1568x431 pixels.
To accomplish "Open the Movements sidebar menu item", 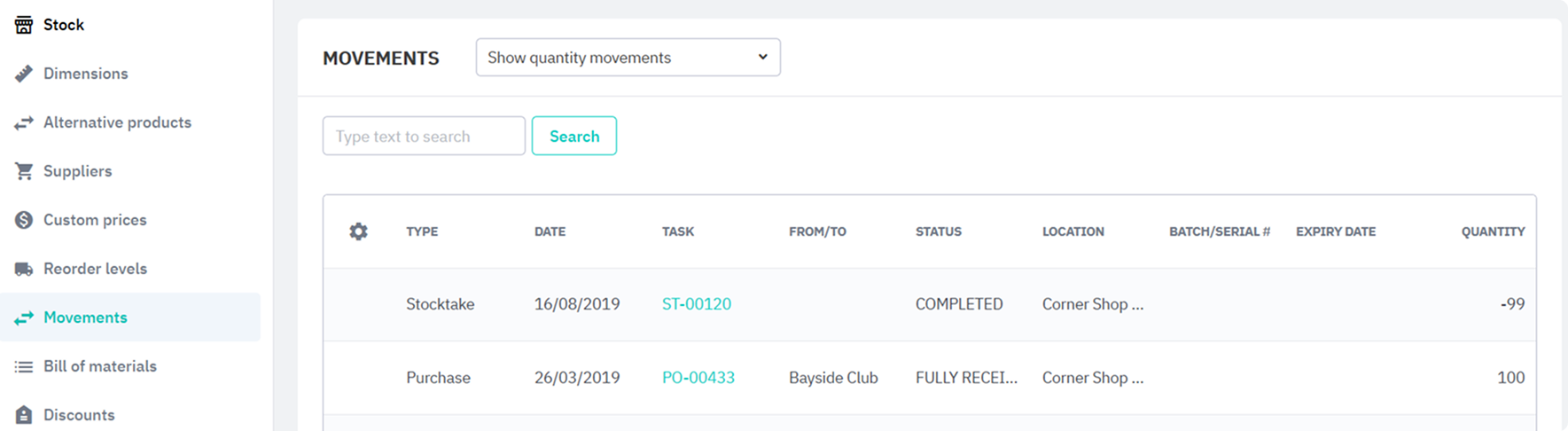I will 85,317.
